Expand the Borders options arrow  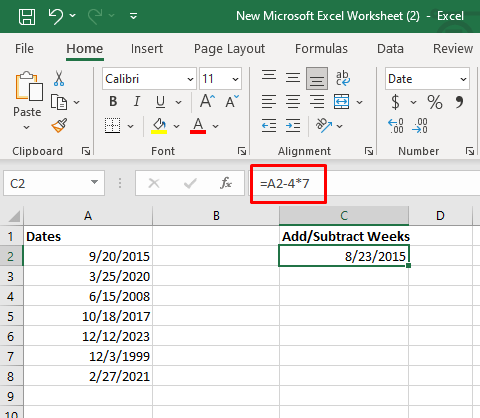pyautogui.click(x=131, y=126)
